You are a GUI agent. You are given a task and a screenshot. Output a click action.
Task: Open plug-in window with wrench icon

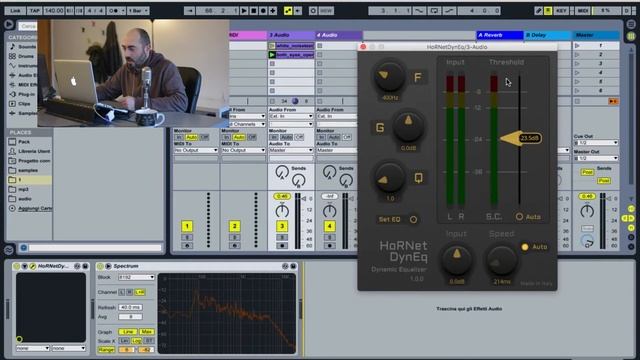point(33,266)
